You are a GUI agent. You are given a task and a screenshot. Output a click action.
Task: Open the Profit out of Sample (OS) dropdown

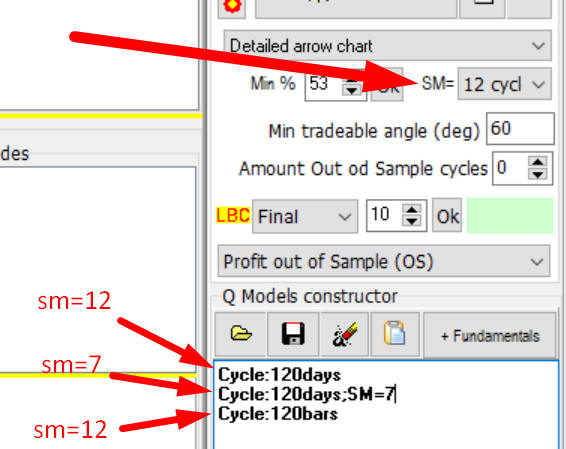tap(384, 261)
